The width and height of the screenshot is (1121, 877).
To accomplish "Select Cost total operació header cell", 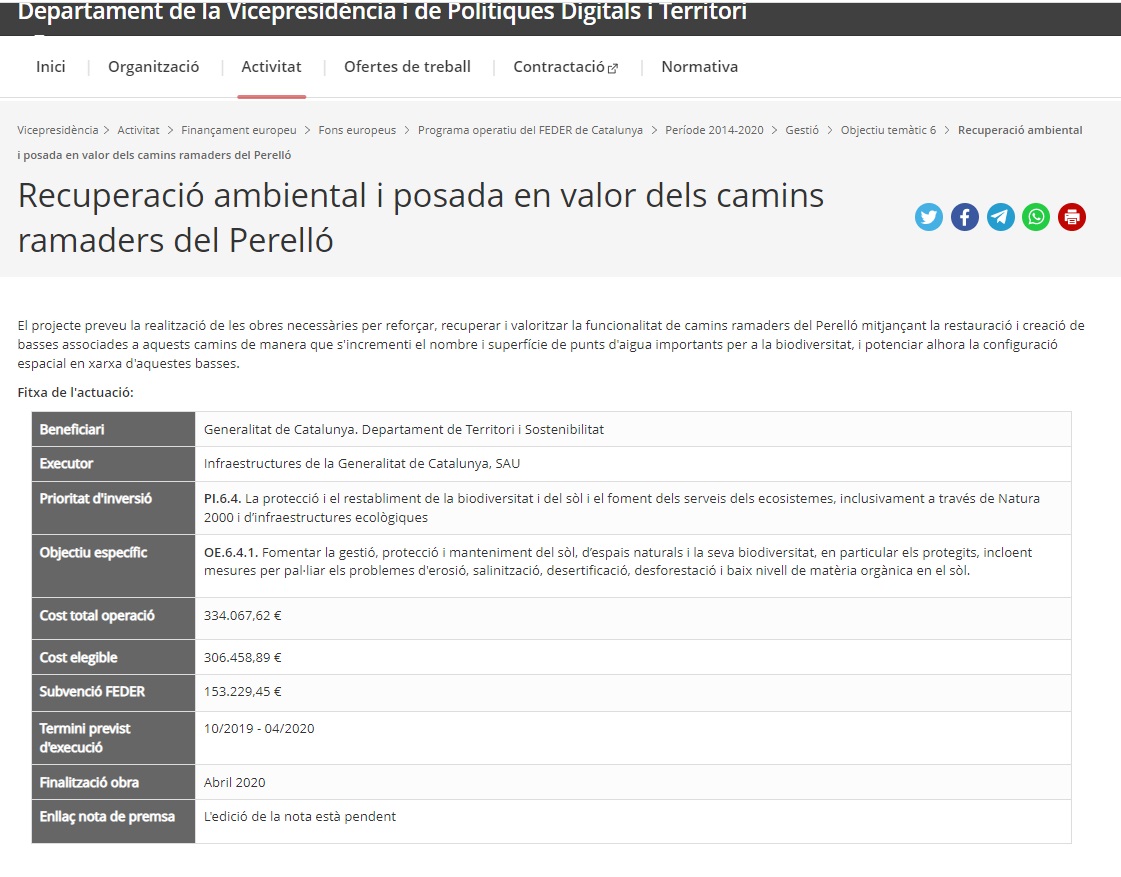I will 114,618.
